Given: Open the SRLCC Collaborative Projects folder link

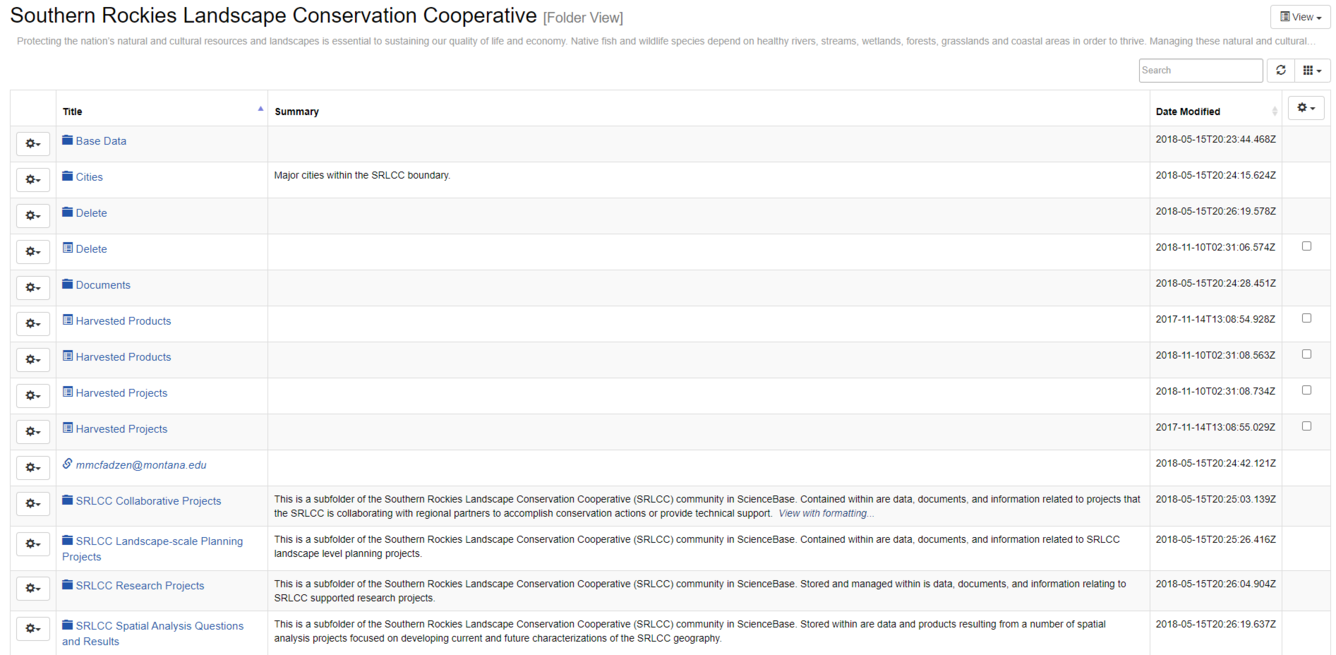Looking at the screenshot, I should [148, 501].
